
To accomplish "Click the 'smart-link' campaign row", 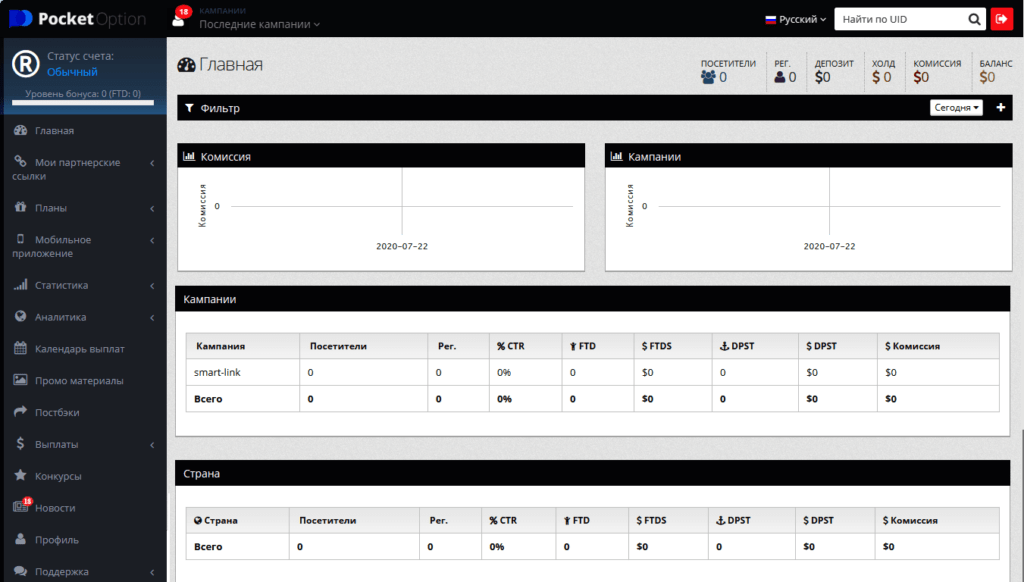I will [x=217, y=372].
